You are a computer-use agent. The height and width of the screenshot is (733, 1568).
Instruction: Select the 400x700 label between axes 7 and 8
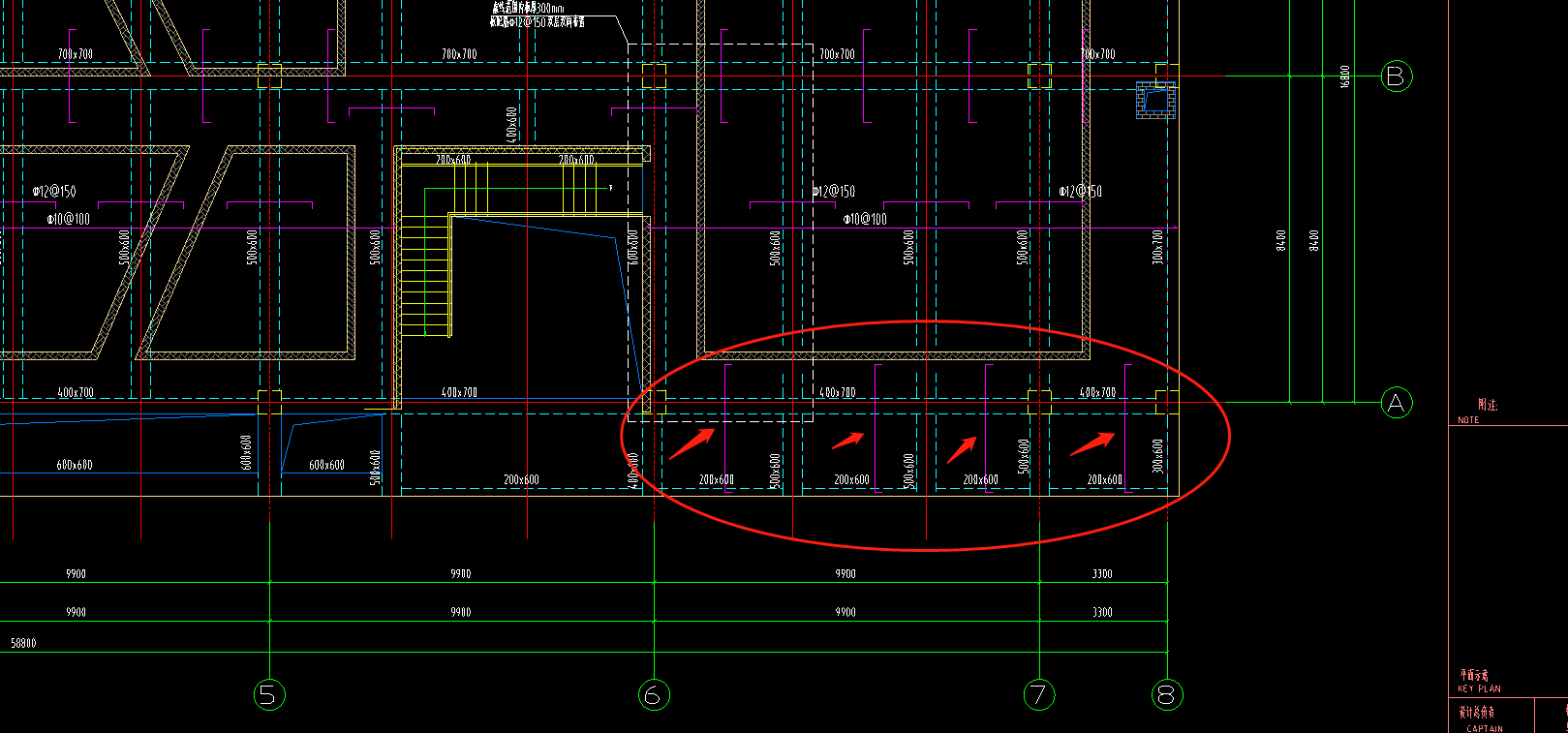coord(1097,392)
